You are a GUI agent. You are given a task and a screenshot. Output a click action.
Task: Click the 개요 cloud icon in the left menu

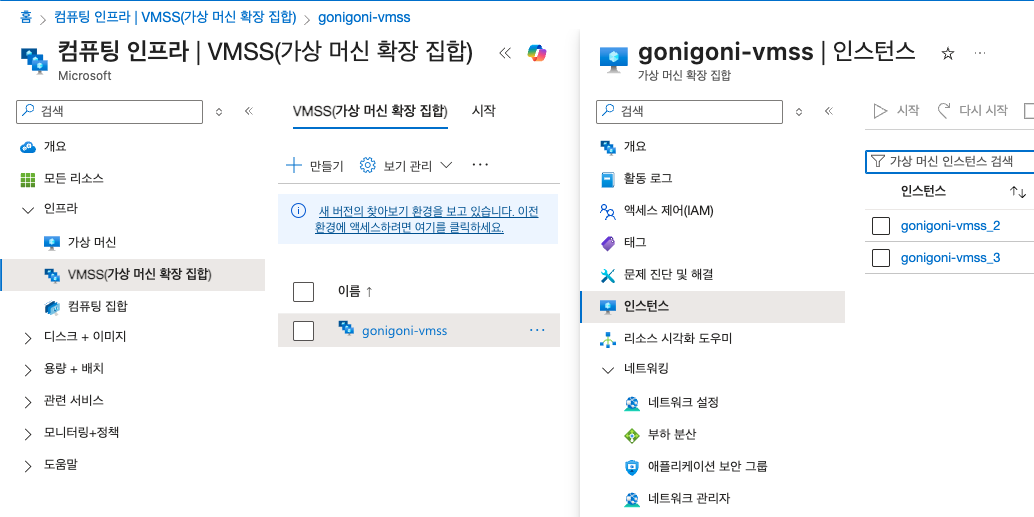click(x=28, y=146)
